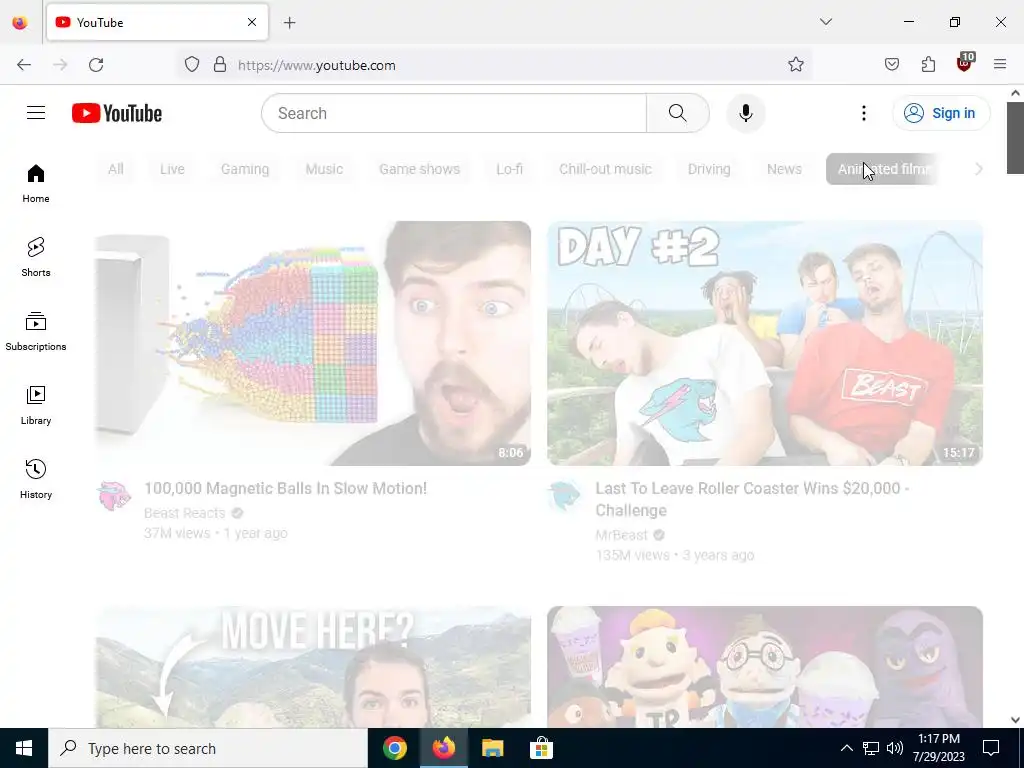This screenshot has width=1024, height=768.
Task: View site security padlock info
Action: point(220,65)
